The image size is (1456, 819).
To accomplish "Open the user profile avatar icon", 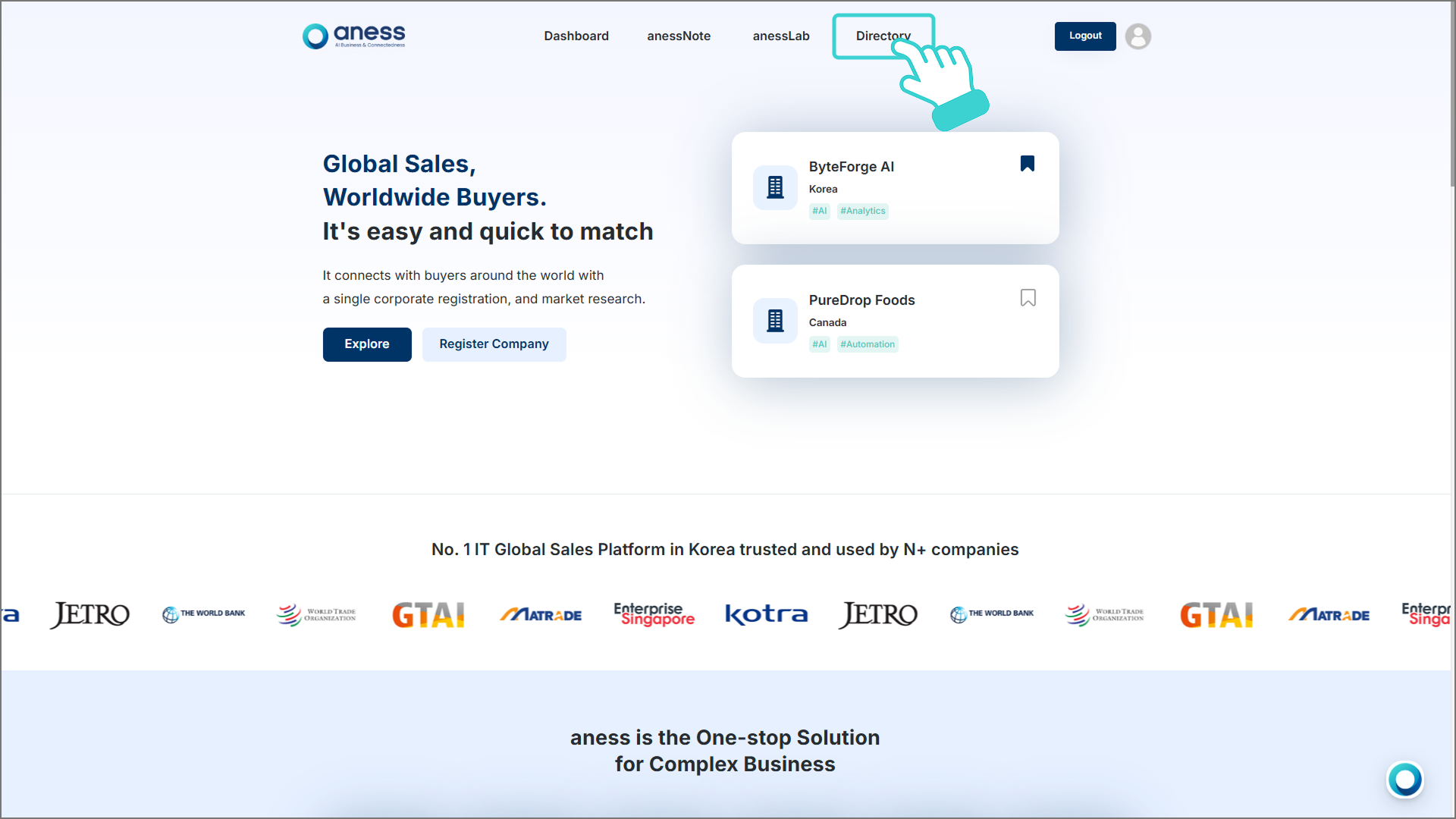I will point(1137,36).
